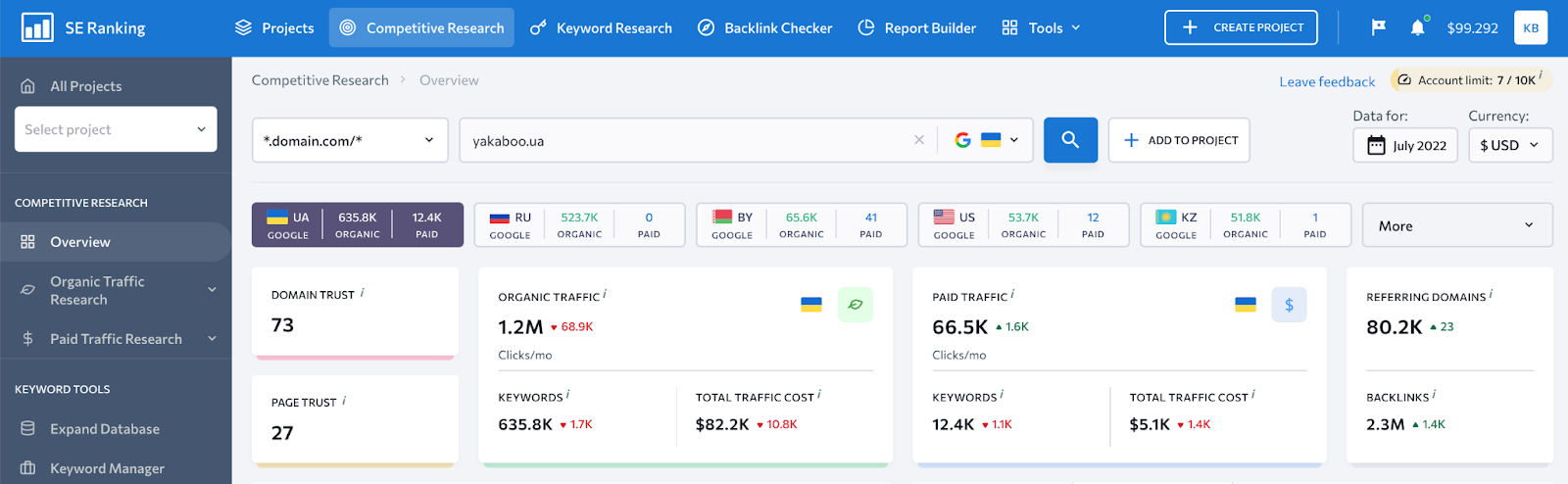Screen dimensions: 1568x484
Task: Click the Competitive Research breadcrumb link
Action: tap(319, 80)
